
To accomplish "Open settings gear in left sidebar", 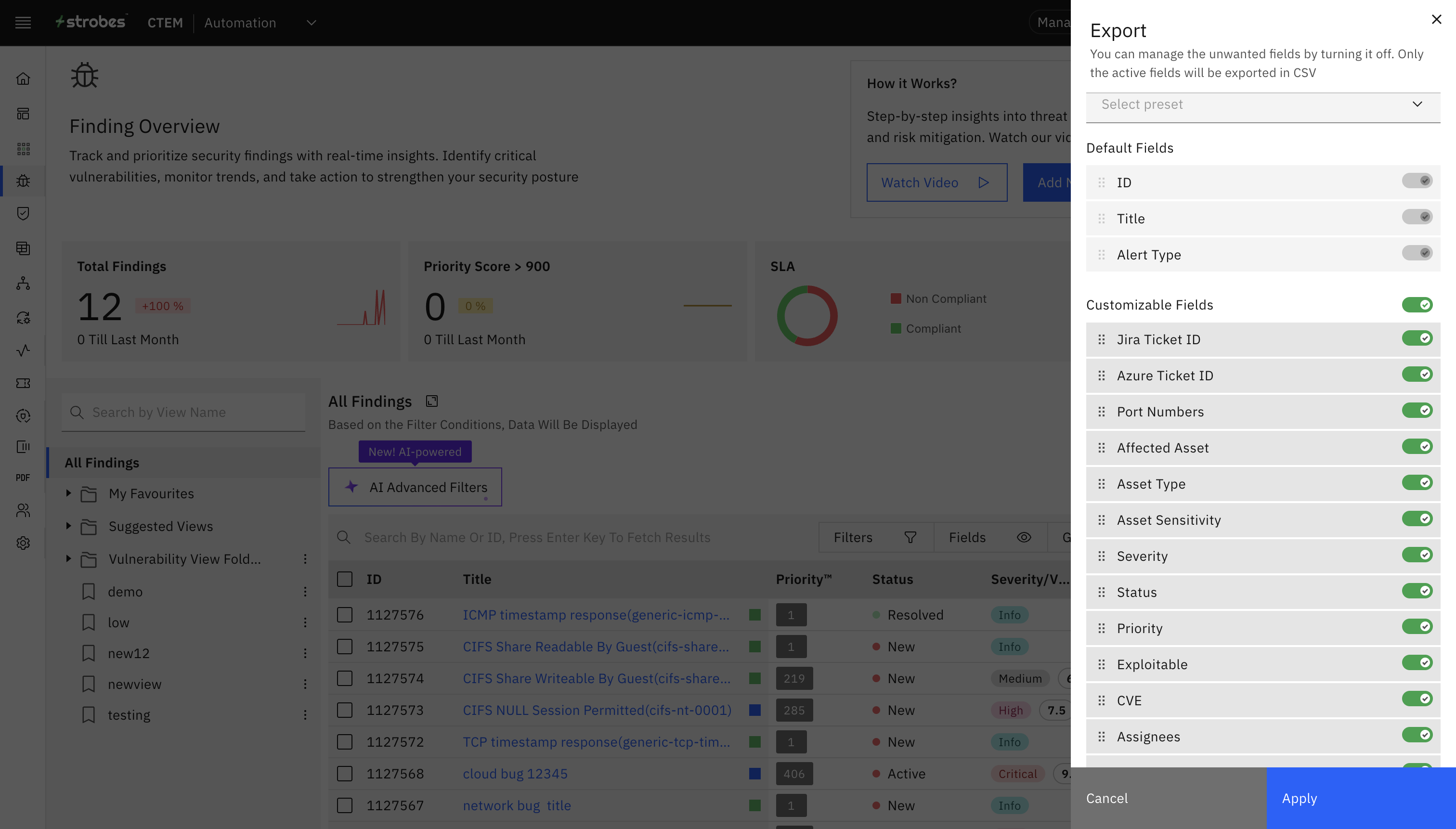I will [23, 543].
